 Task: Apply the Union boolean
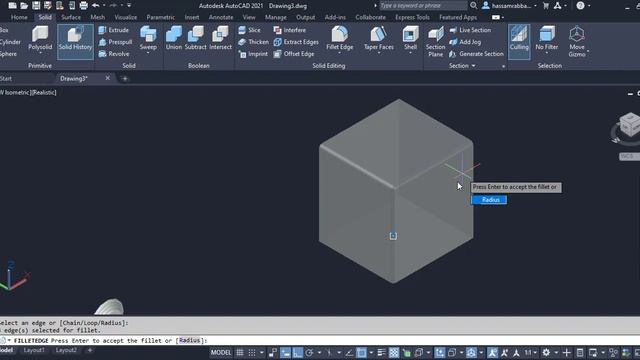pyautogui.click(x=173, y=38)
